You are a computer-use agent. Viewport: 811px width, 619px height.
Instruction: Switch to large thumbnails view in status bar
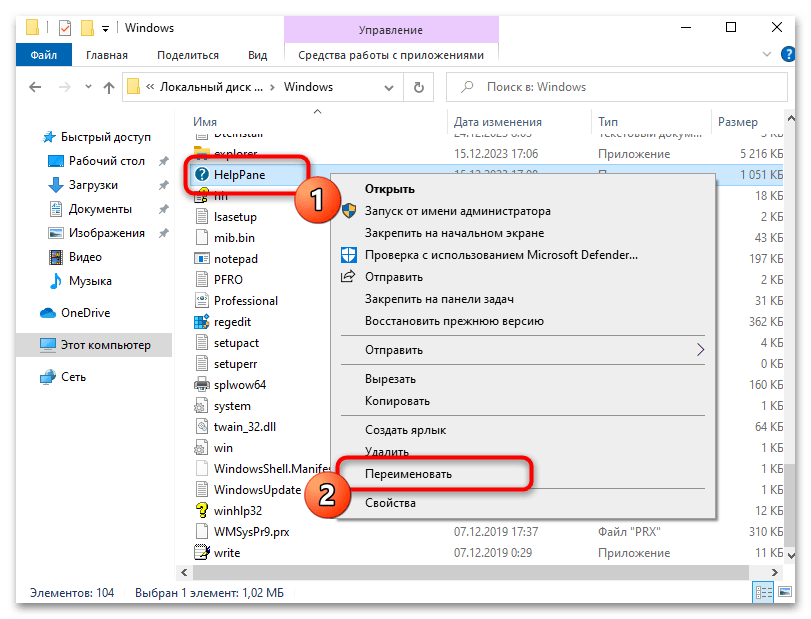tap(787, 593)
